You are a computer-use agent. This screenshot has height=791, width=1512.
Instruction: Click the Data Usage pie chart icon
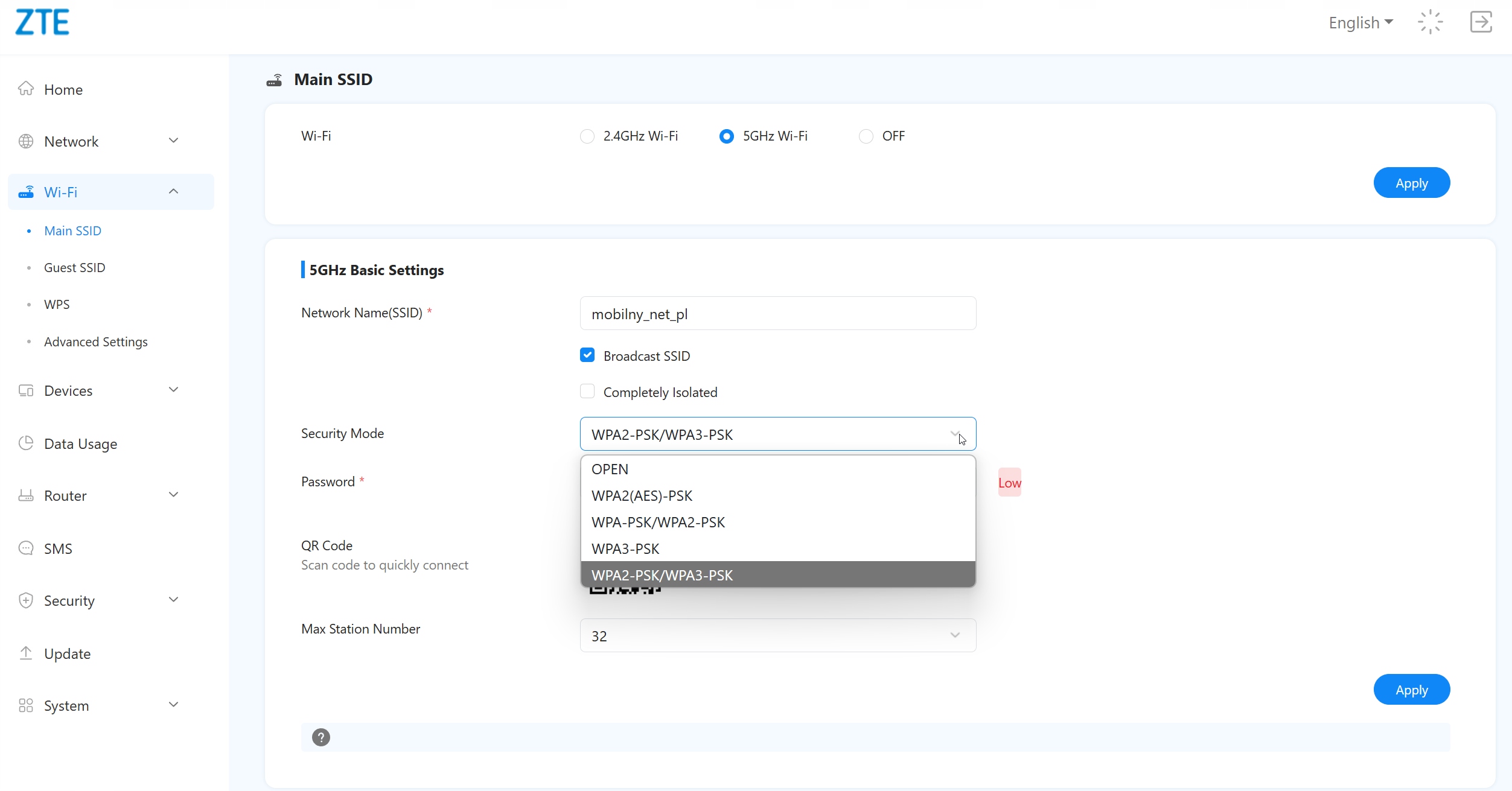pyautogui.click(x=26, y=443)
